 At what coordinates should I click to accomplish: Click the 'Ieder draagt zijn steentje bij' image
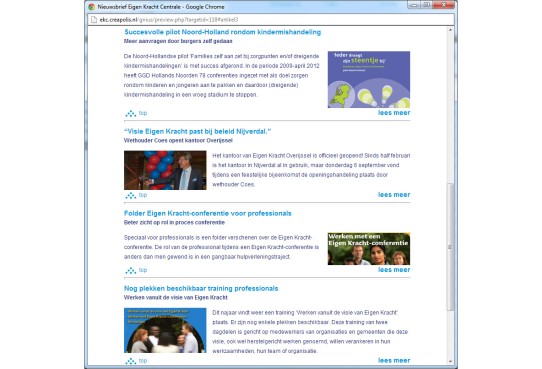(x=369, y=79)
